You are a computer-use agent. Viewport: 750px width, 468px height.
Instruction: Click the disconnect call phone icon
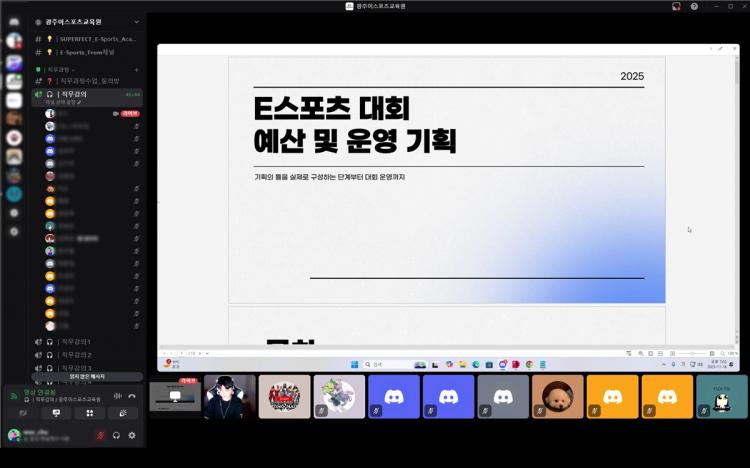132,396
